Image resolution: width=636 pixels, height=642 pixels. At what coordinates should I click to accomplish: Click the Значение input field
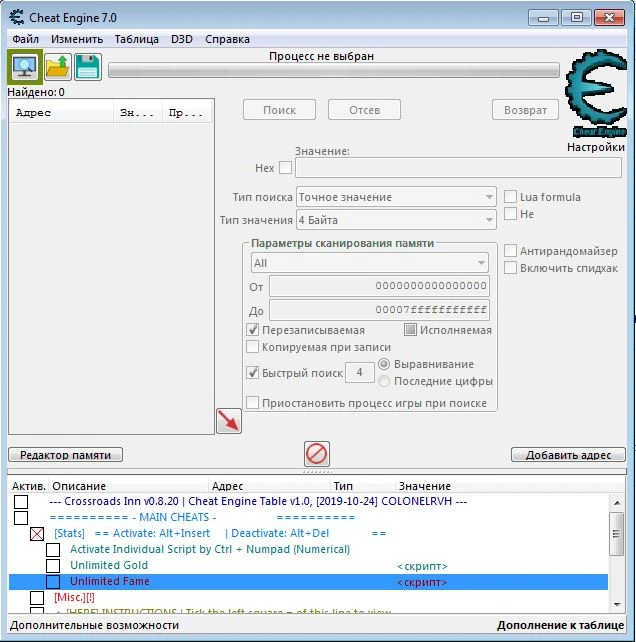point(458,168)
